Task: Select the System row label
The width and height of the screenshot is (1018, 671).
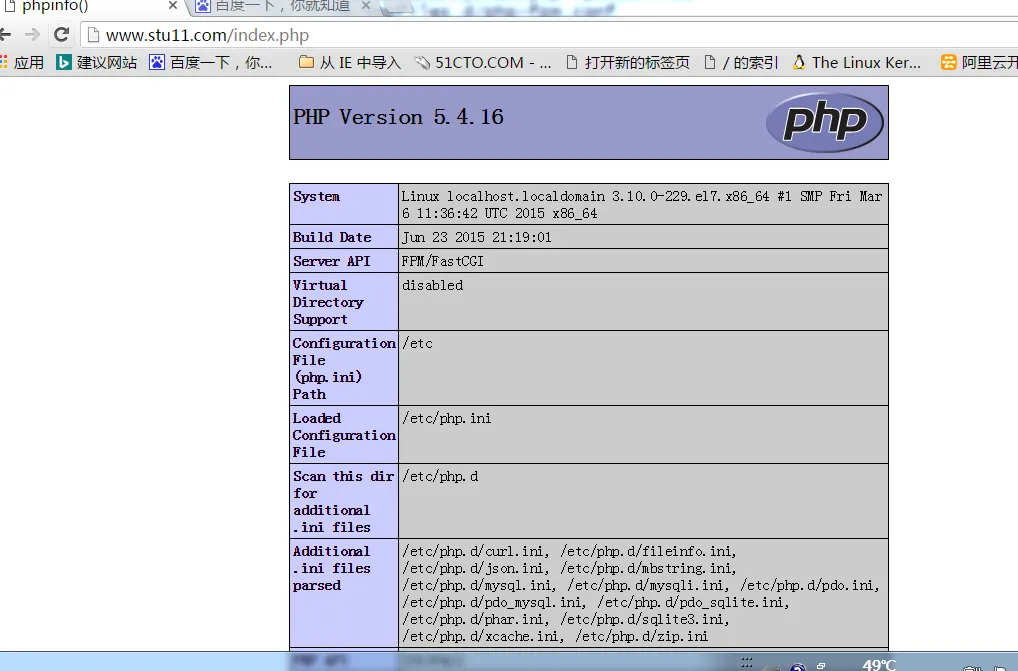Action: 316,196
